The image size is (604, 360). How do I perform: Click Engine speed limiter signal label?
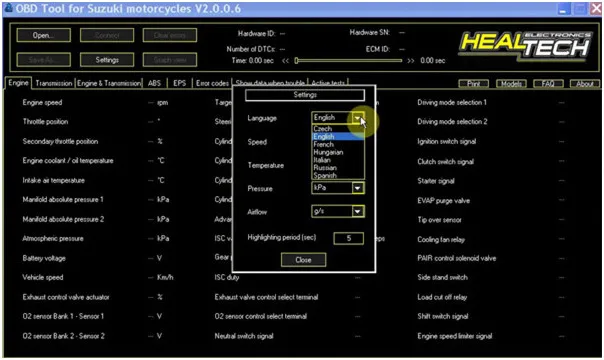click(x=455, y=336)
